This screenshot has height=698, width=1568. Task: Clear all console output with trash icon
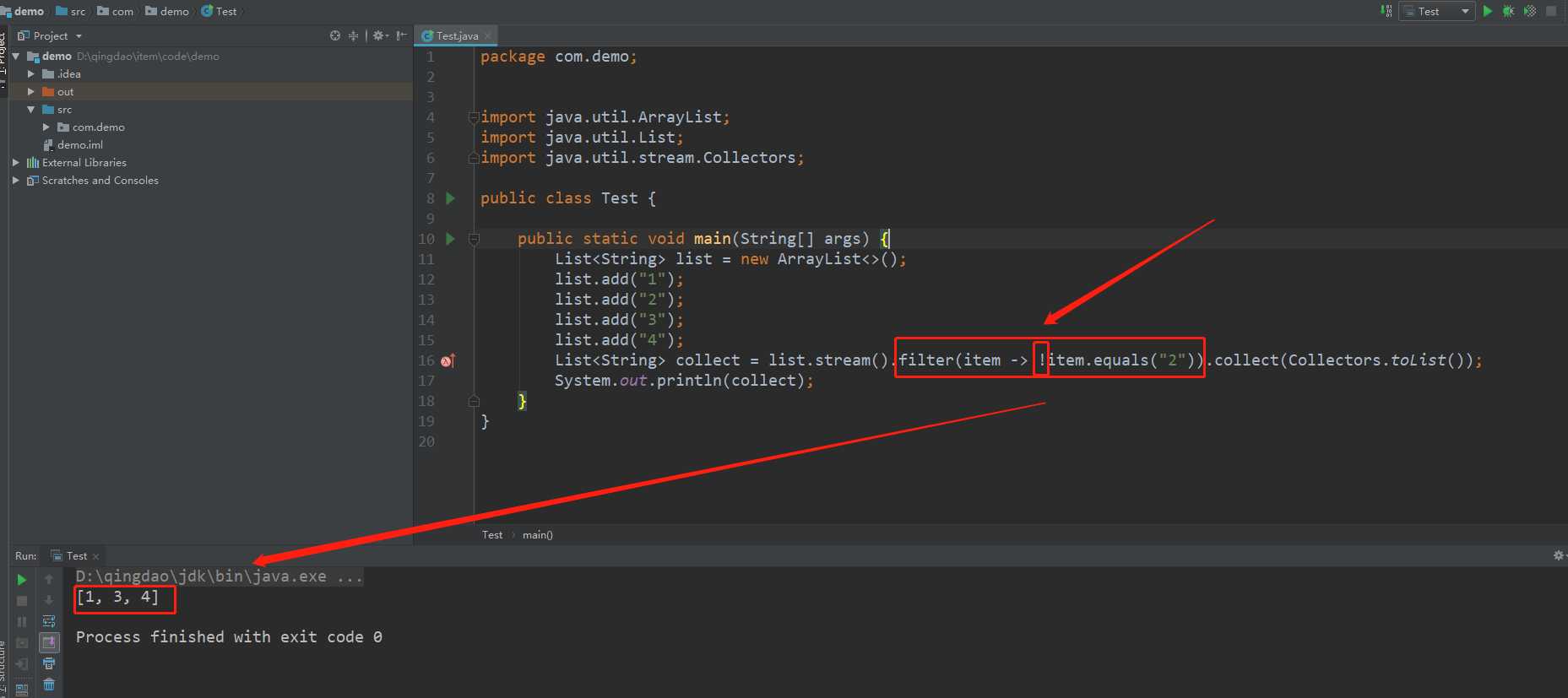[49, 684]
